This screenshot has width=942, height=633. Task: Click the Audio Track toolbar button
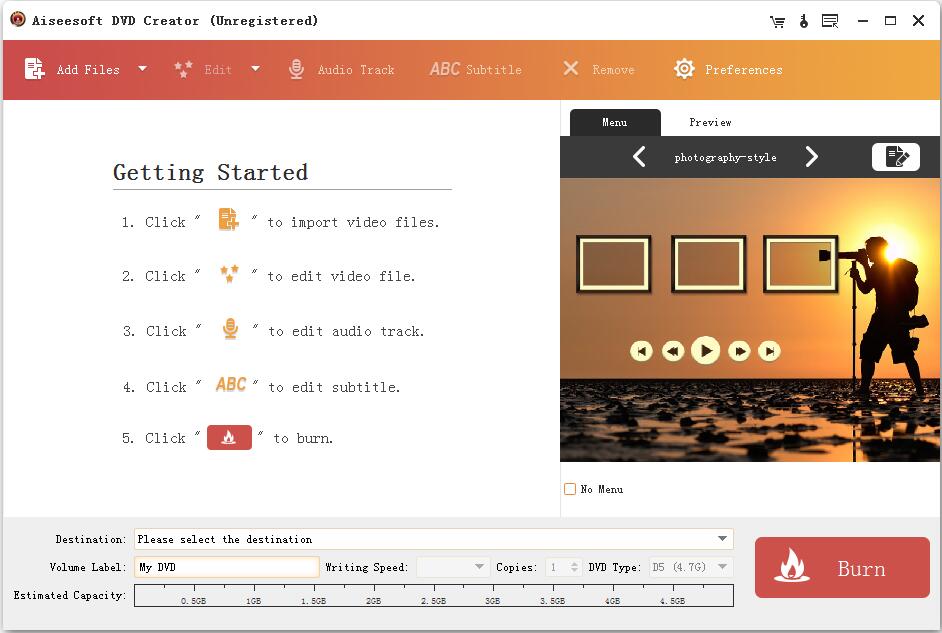click(341, 69)
